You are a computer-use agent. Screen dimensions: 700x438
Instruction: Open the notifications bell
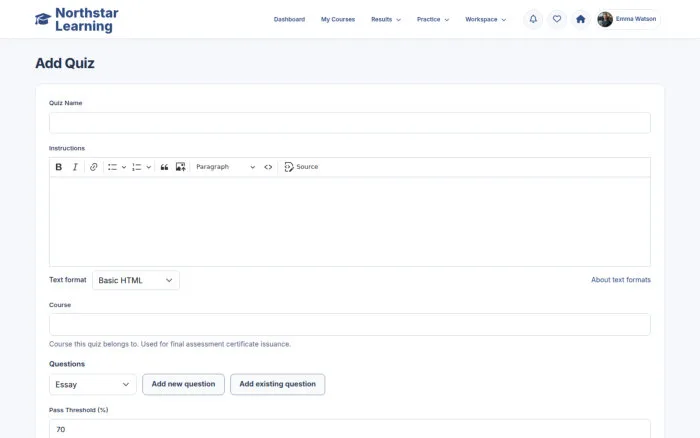(533, 19)
